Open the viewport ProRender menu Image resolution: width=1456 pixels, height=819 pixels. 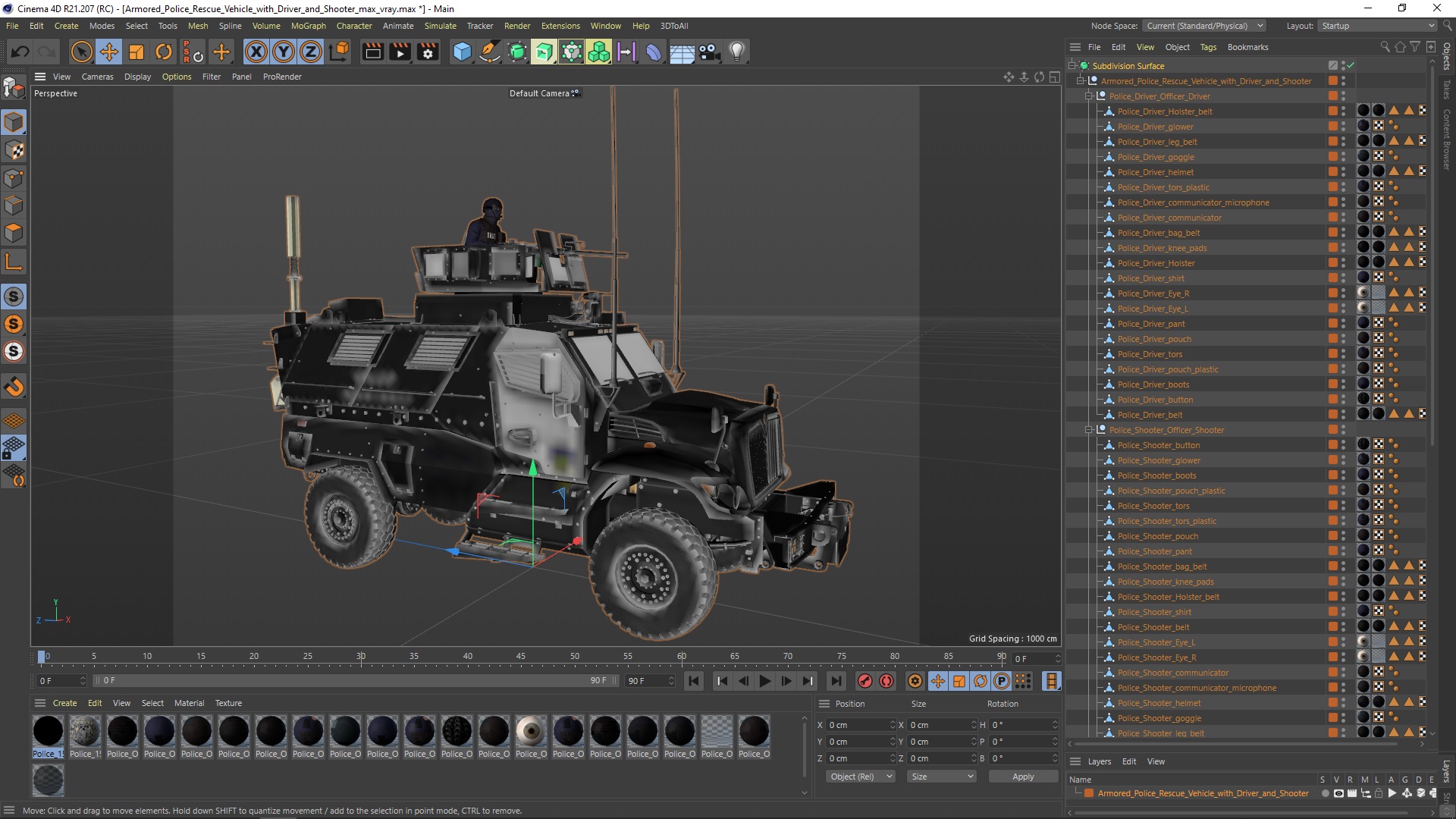(x=282, y=77)
